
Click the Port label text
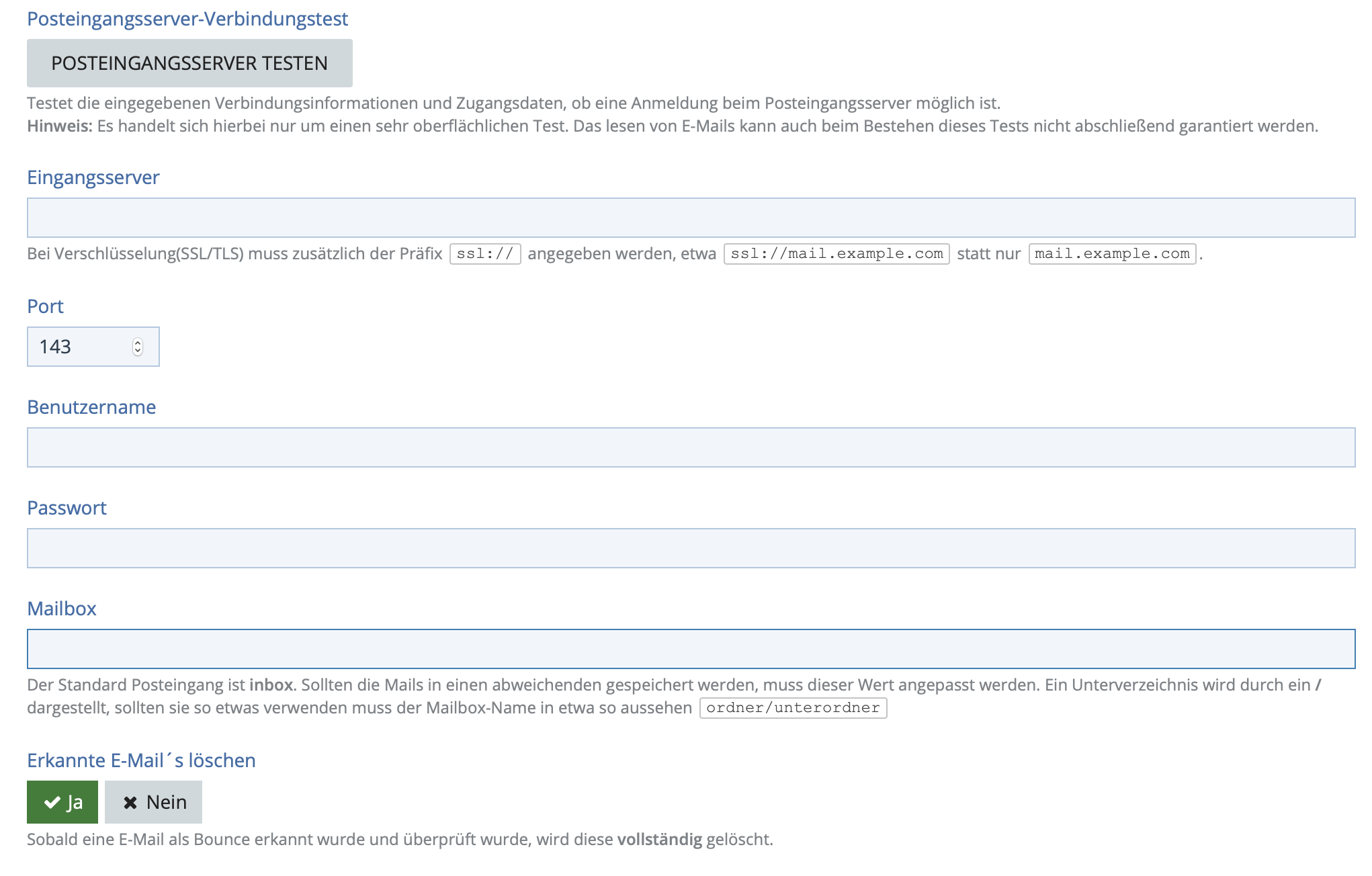point(45,306)
